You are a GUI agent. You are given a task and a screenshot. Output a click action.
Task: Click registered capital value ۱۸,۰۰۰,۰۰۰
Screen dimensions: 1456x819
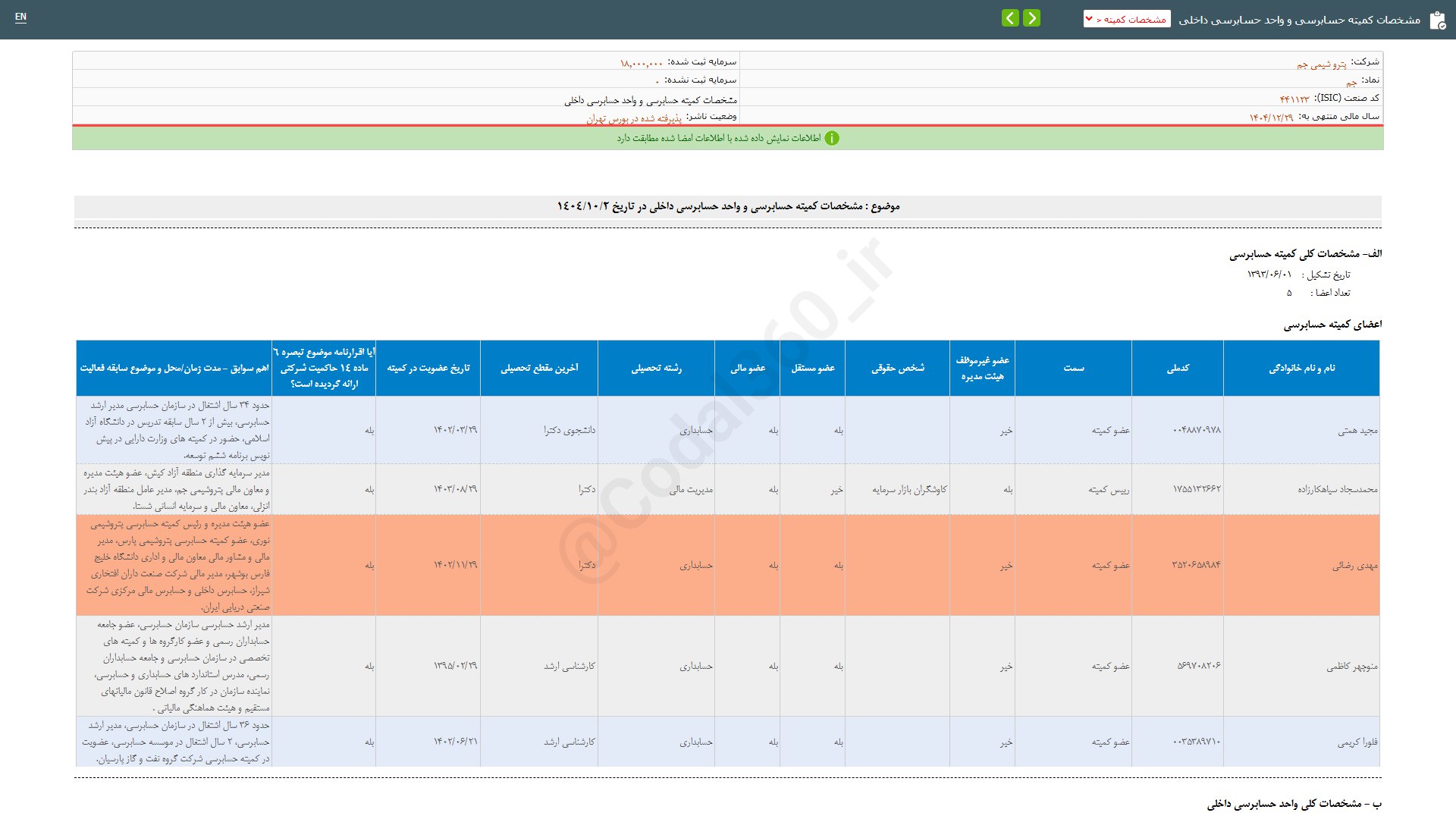642,64
